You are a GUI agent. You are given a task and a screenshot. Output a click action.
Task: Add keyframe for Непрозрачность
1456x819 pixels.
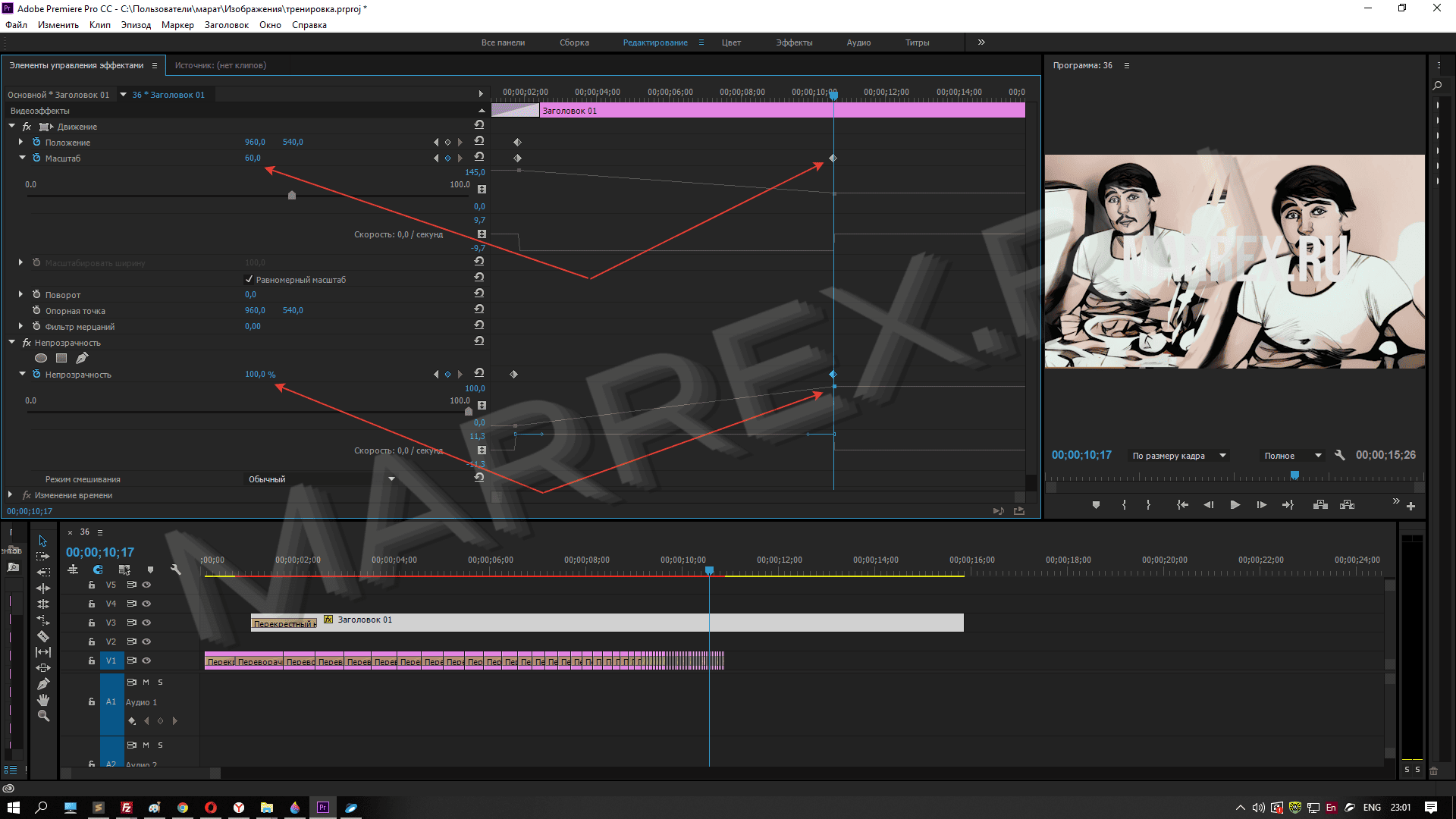(447, 374)
